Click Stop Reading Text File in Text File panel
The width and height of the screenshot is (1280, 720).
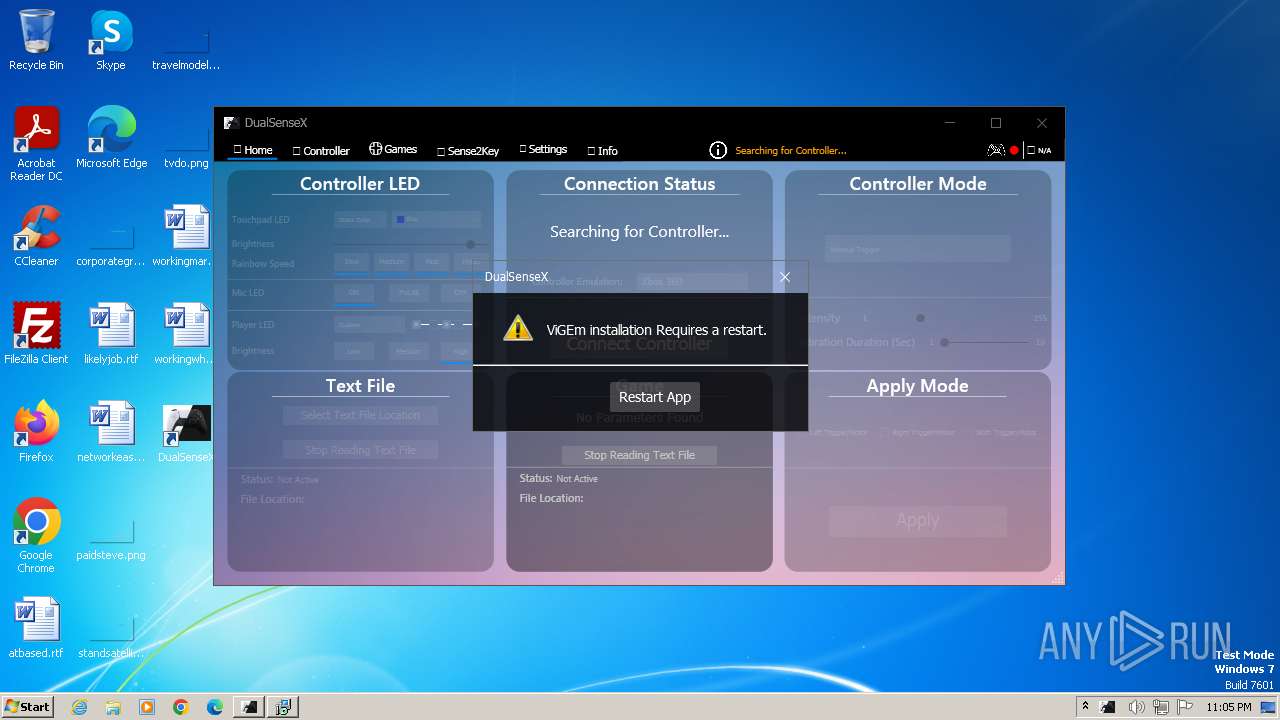click(x=361, y=450)
